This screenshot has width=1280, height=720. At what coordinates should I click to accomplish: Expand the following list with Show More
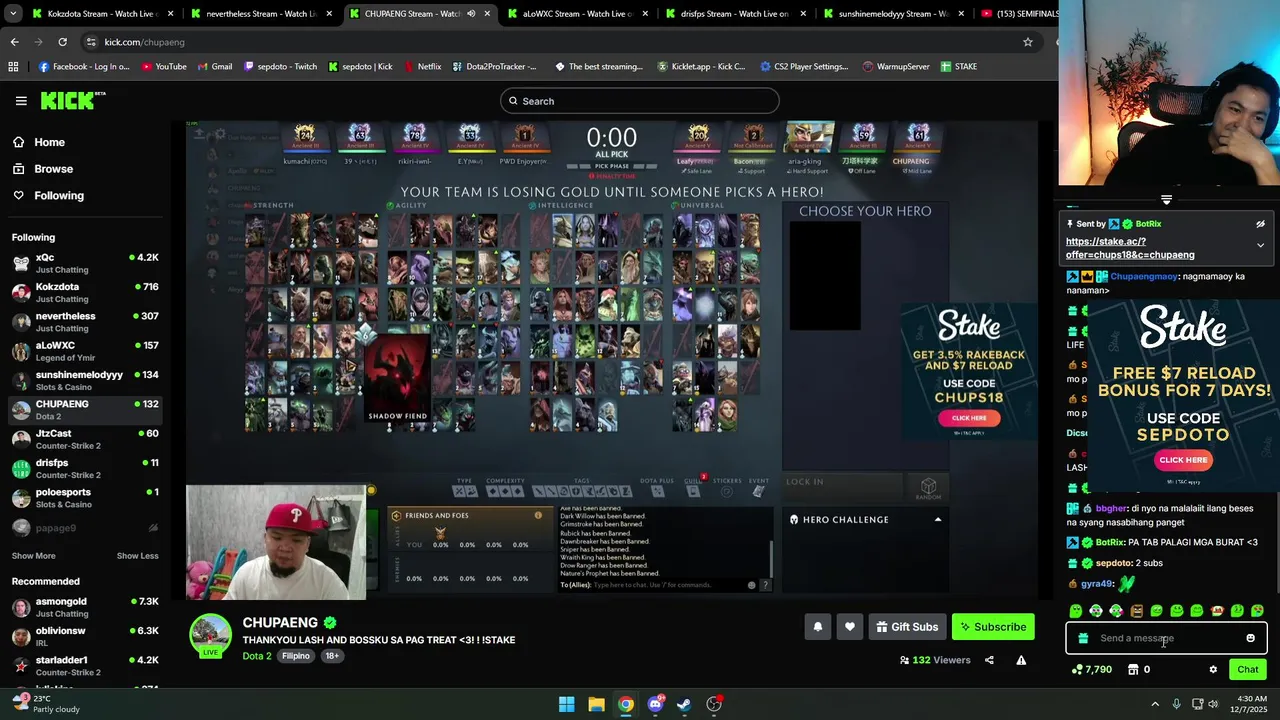click(x=34, y=556)
